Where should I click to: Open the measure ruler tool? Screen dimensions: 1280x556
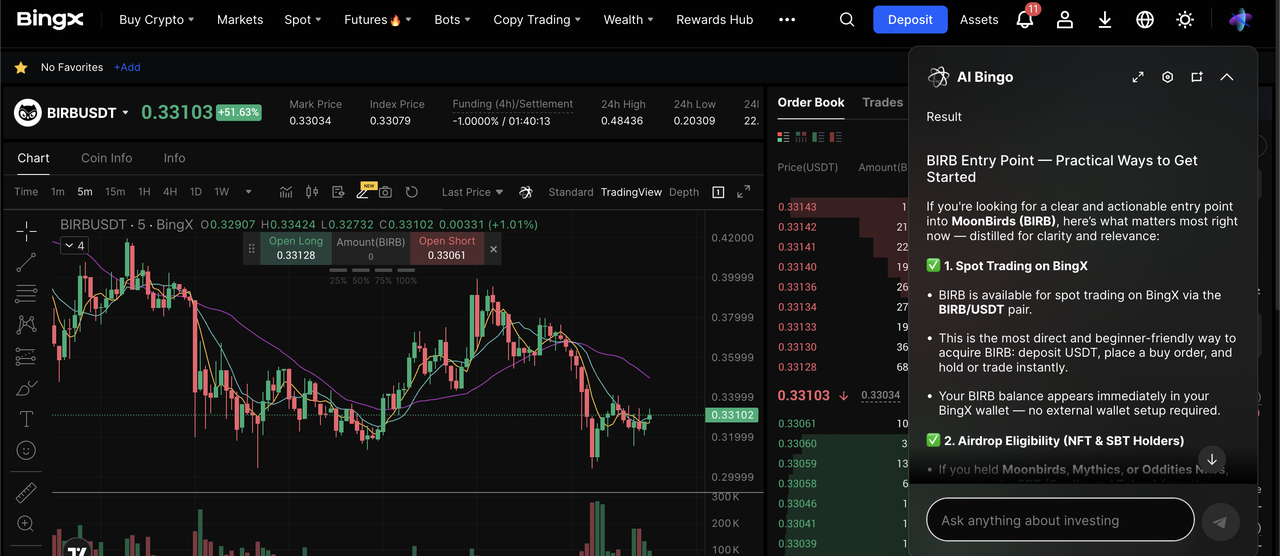pyautogui.click(x=26, y=492)
